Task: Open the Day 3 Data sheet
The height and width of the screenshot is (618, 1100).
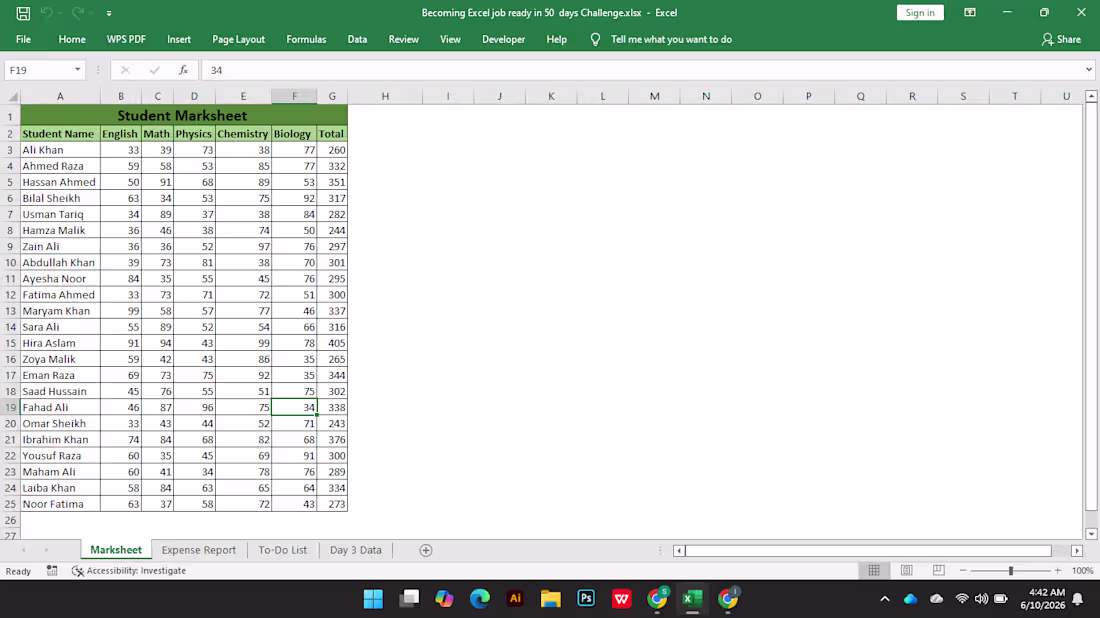Action: pos(356,550)
